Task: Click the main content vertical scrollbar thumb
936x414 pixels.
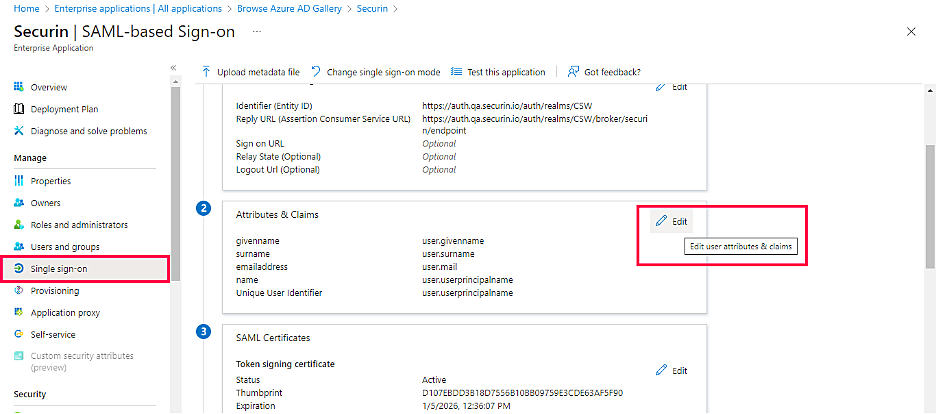Action: click(930, 206)
